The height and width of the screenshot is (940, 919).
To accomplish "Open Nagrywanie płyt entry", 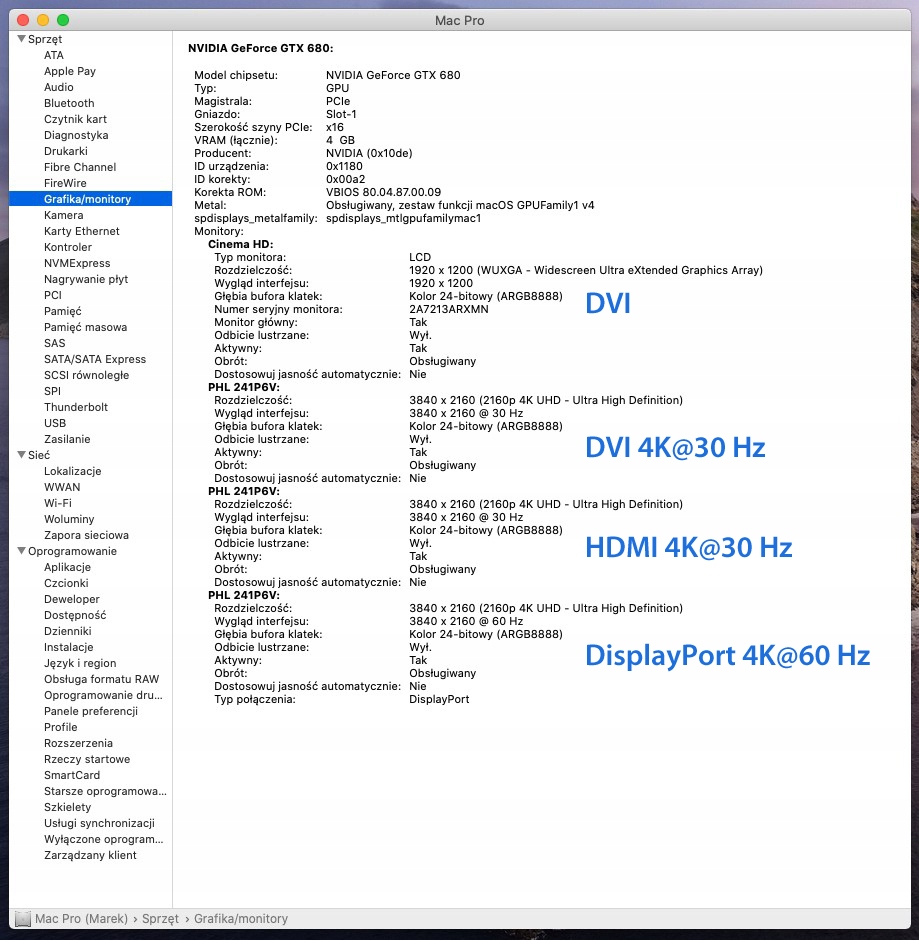I will click(x=86, y=279).
